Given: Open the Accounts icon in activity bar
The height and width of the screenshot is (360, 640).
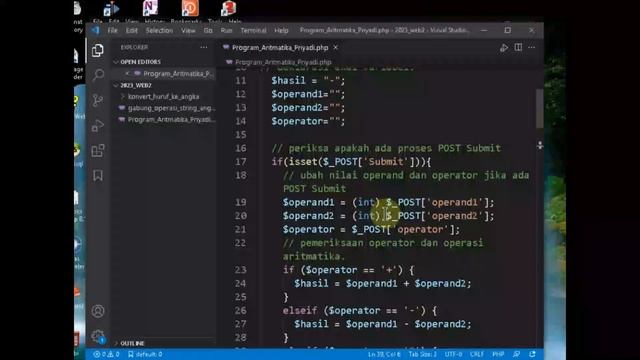Looking at the screenshot, I should pos(98,311).
